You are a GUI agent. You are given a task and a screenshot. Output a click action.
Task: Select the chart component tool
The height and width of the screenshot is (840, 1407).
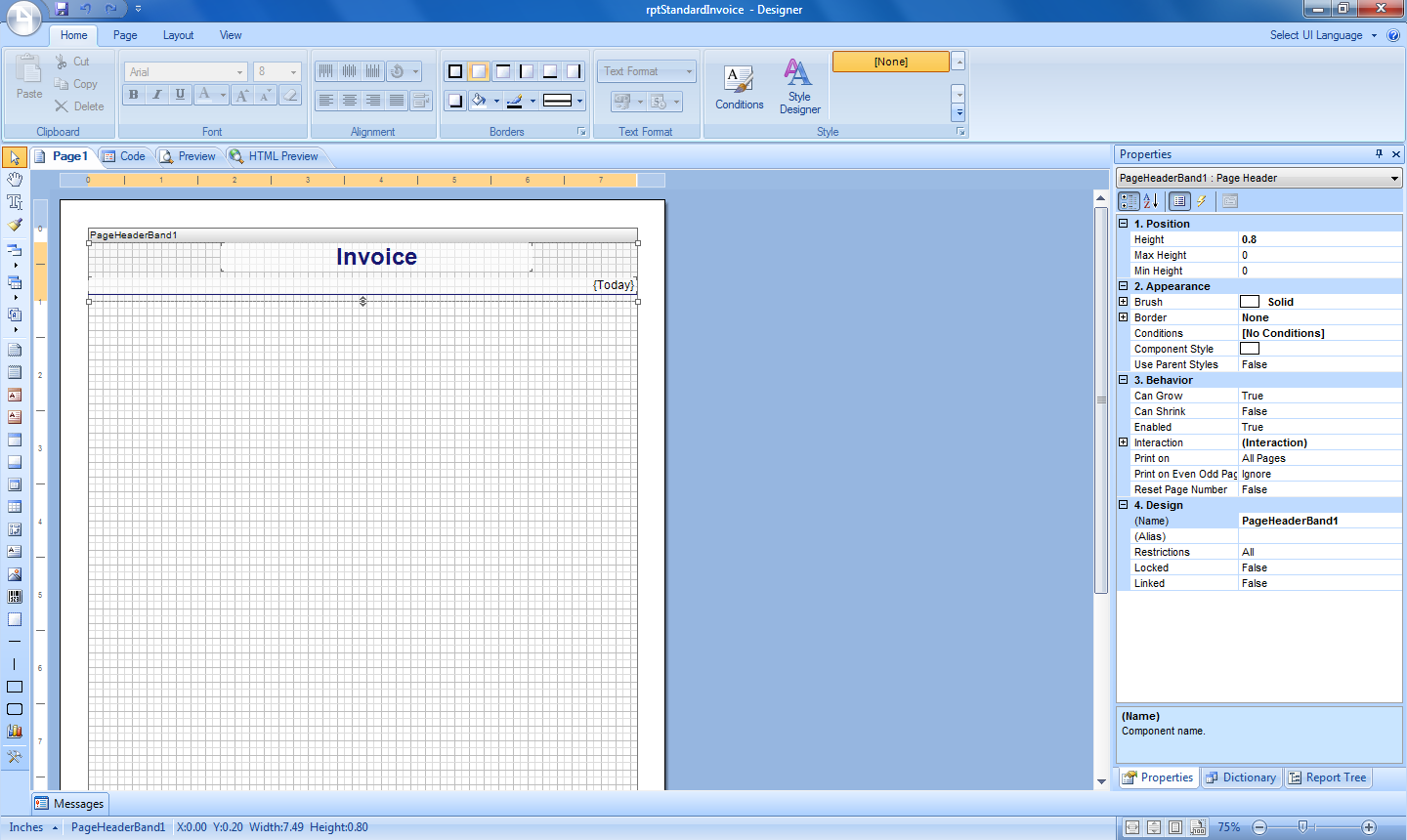pos(15,732)
